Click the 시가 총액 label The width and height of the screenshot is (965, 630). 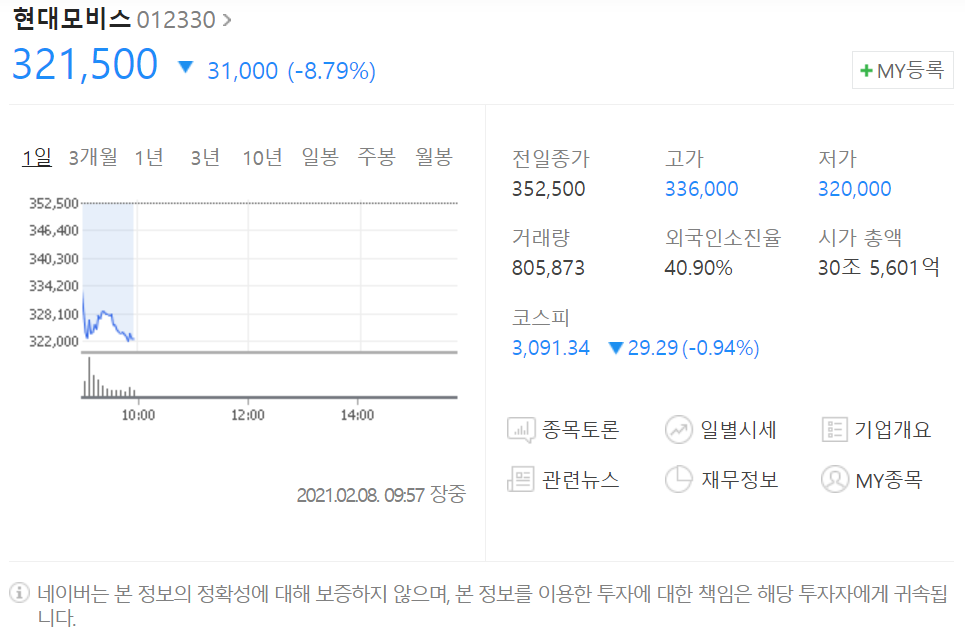coord(860,237)
